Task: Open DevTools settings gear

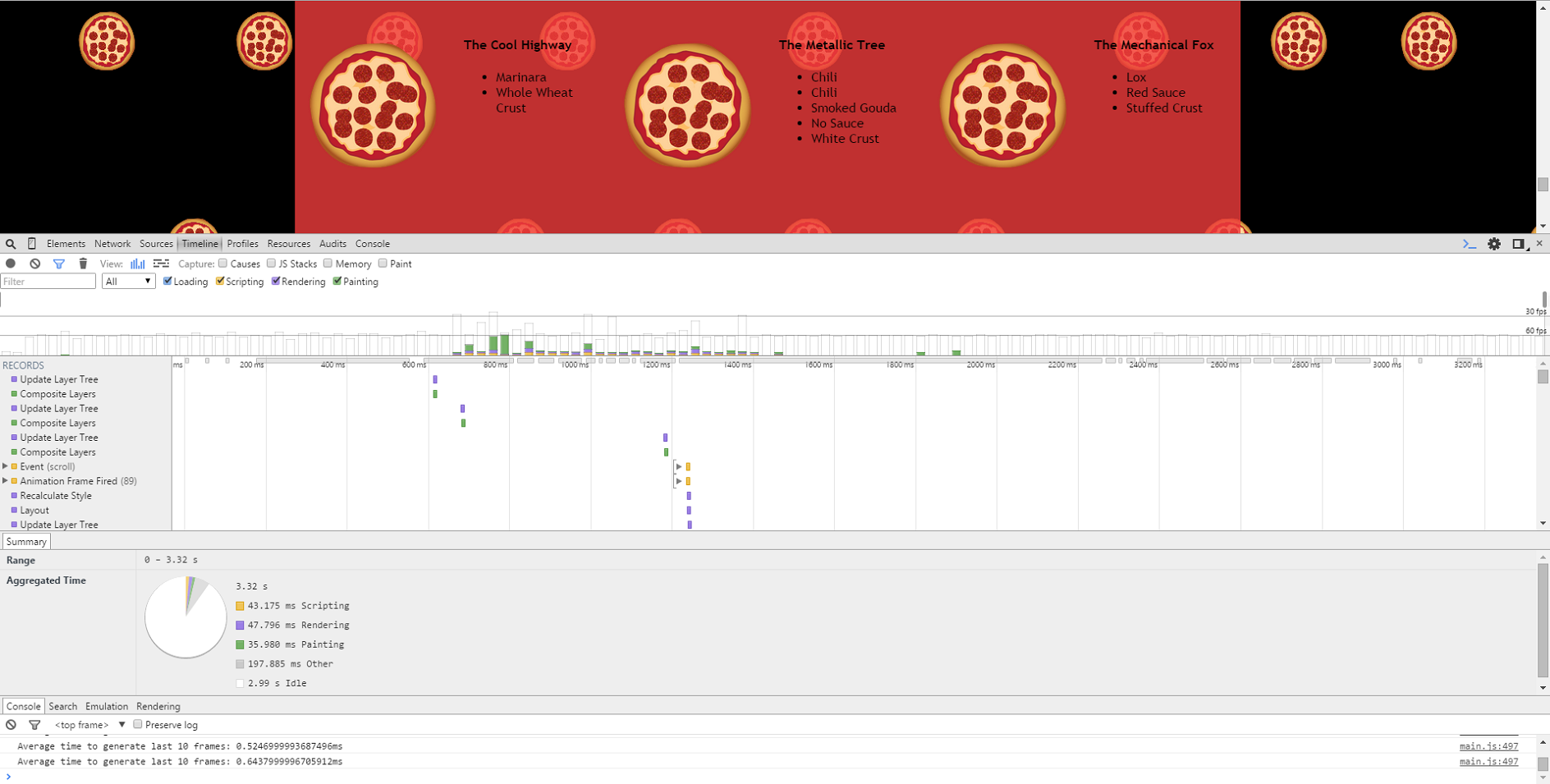Action: tap(1494, 244)
